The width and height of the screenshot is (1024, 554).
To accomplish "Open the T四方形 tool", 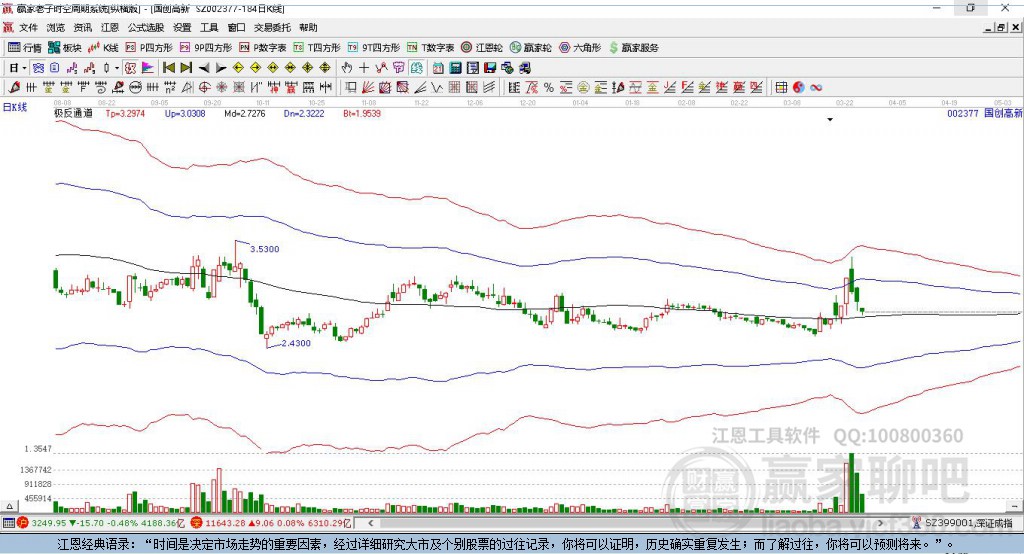I will (317, 48).
